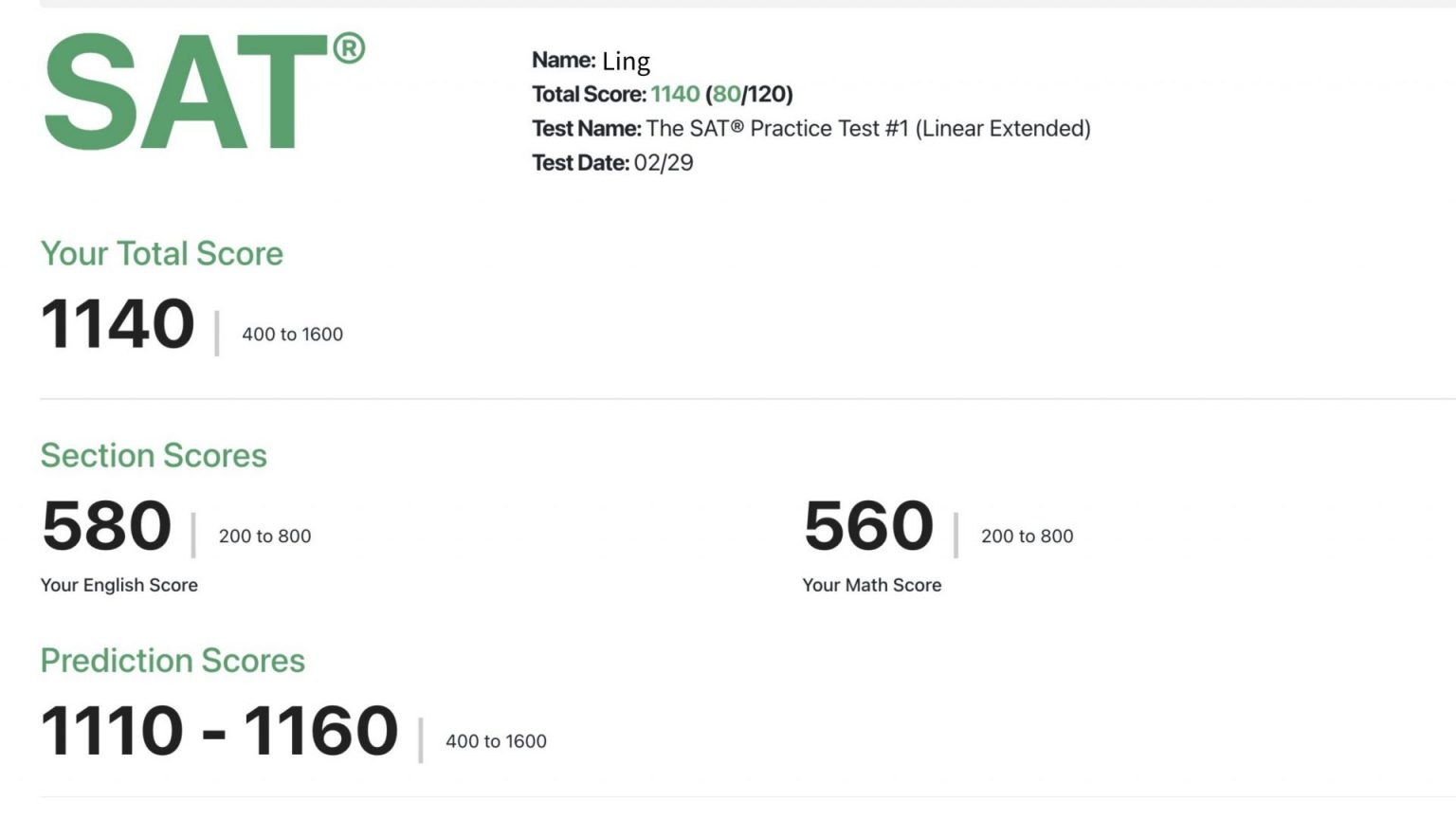The height and width of the screenshot is (819, 1456).
Task: Click the 560 Math section score
Action: [868, 526]
